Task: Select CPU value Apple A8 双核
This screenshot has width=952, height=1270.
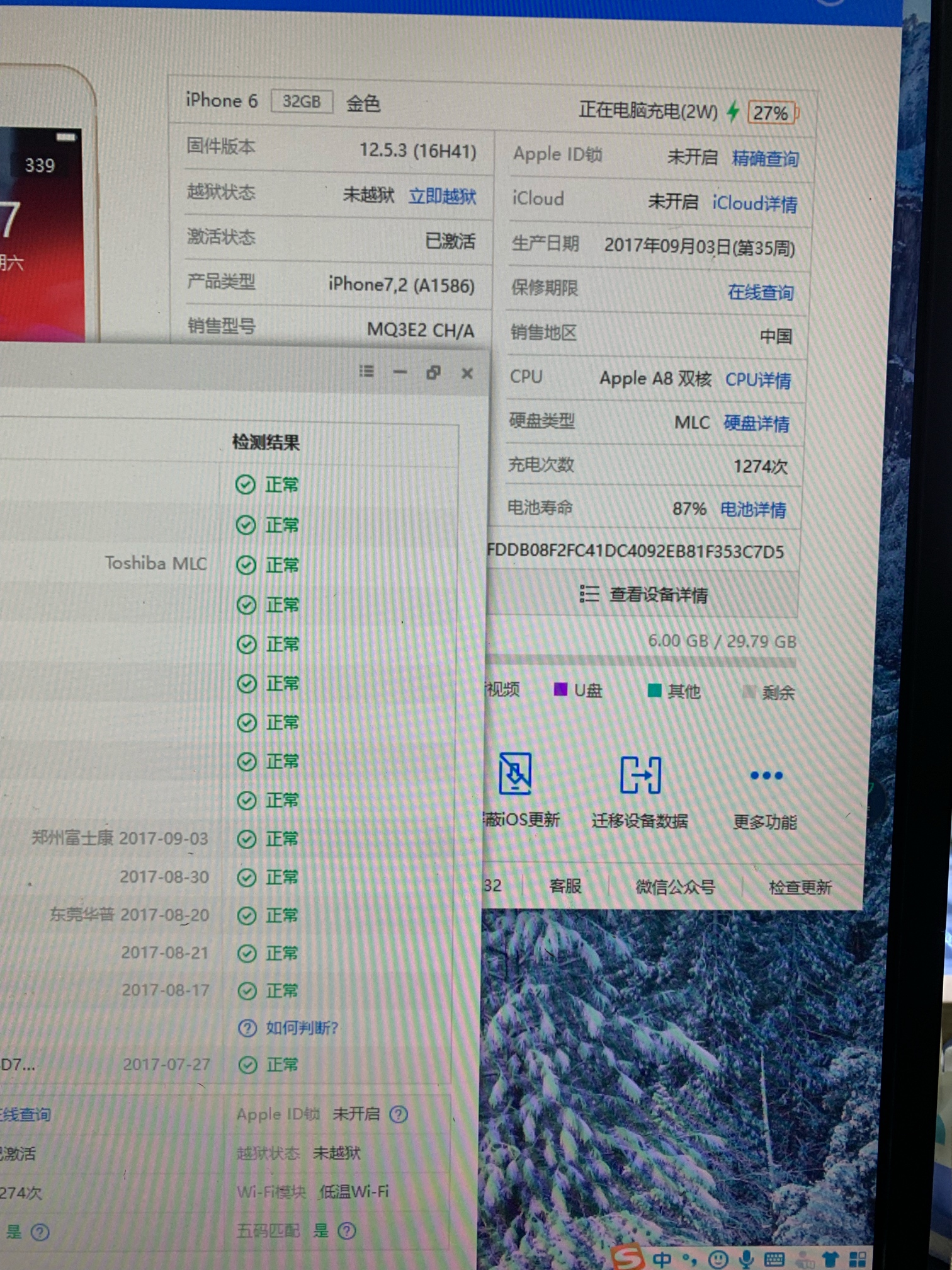Action: [655, 379]
